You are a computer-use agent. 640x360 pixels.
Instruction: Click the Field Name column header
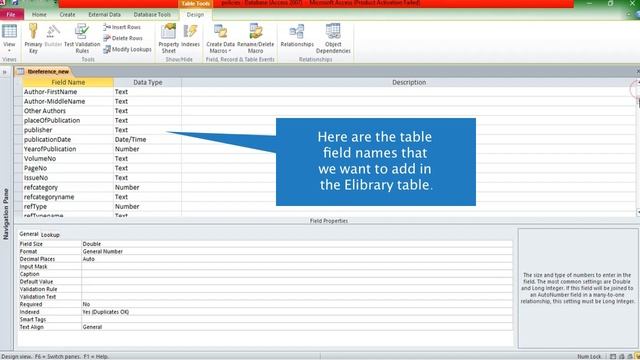coord(68,82)
